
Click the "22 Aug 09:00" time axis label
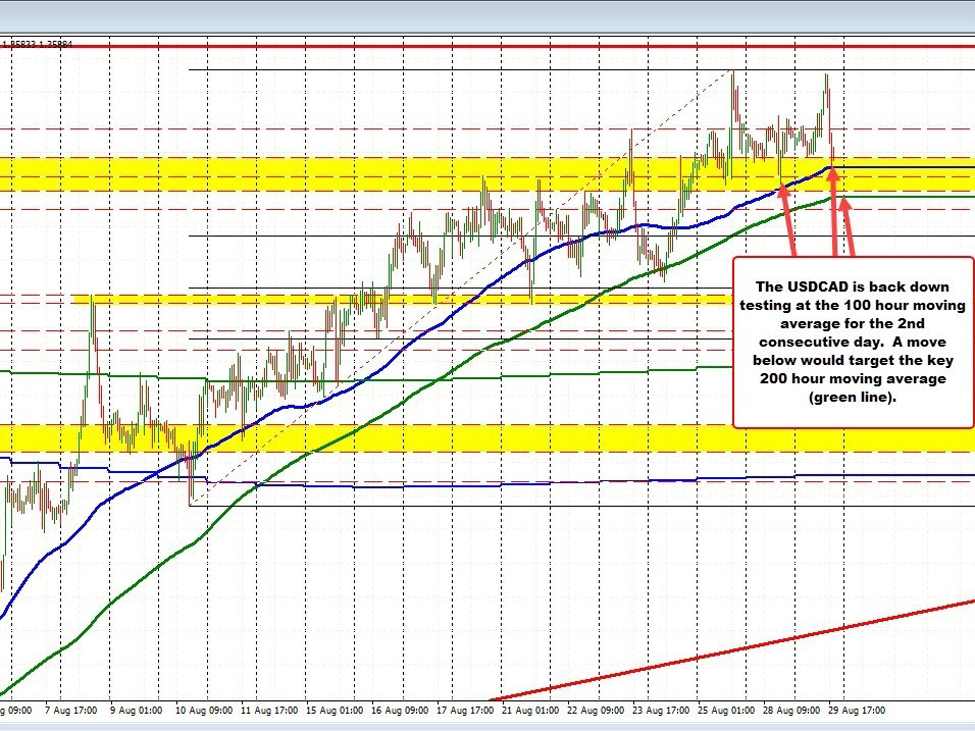[x=595, y=710]
